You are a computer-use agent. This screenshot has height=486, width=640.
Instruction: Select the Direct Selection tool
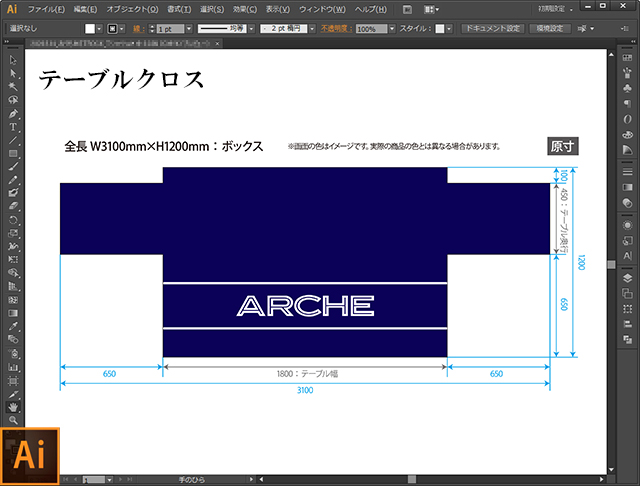pyautogui.click(x=13, y=73)
